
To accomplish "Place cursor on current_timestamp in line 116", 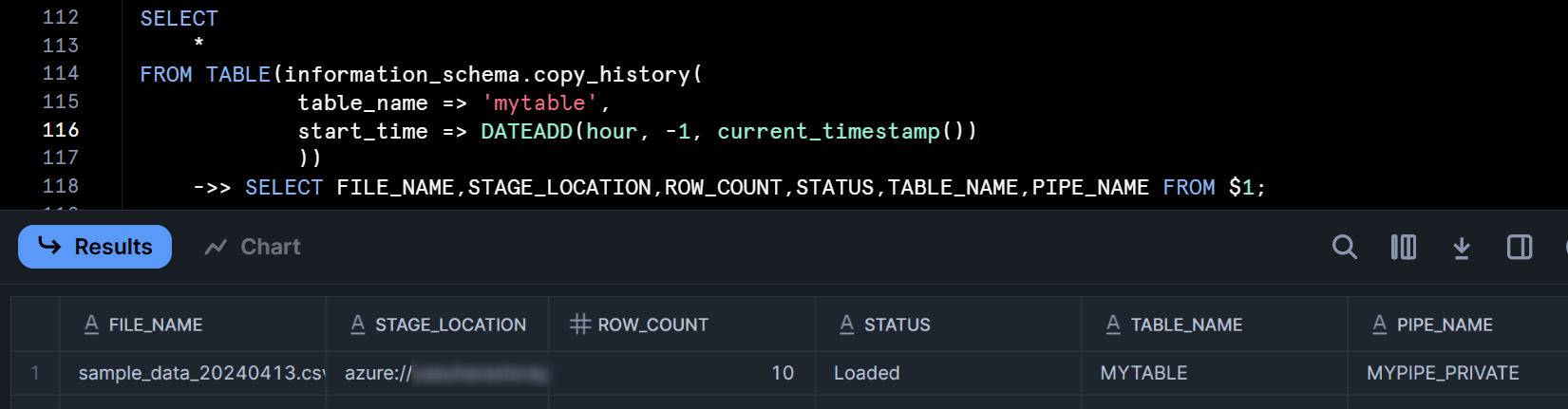I will pos(828,131).
